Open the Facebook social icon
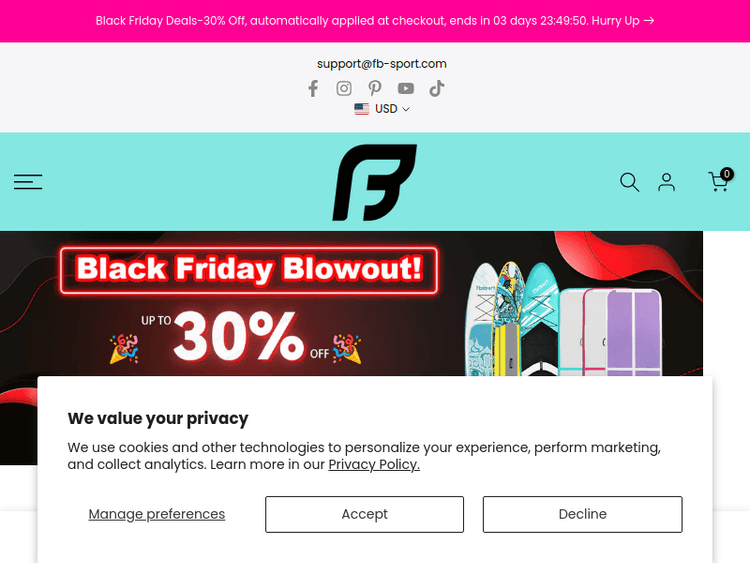The image size is (750, 563). [313, 88]
